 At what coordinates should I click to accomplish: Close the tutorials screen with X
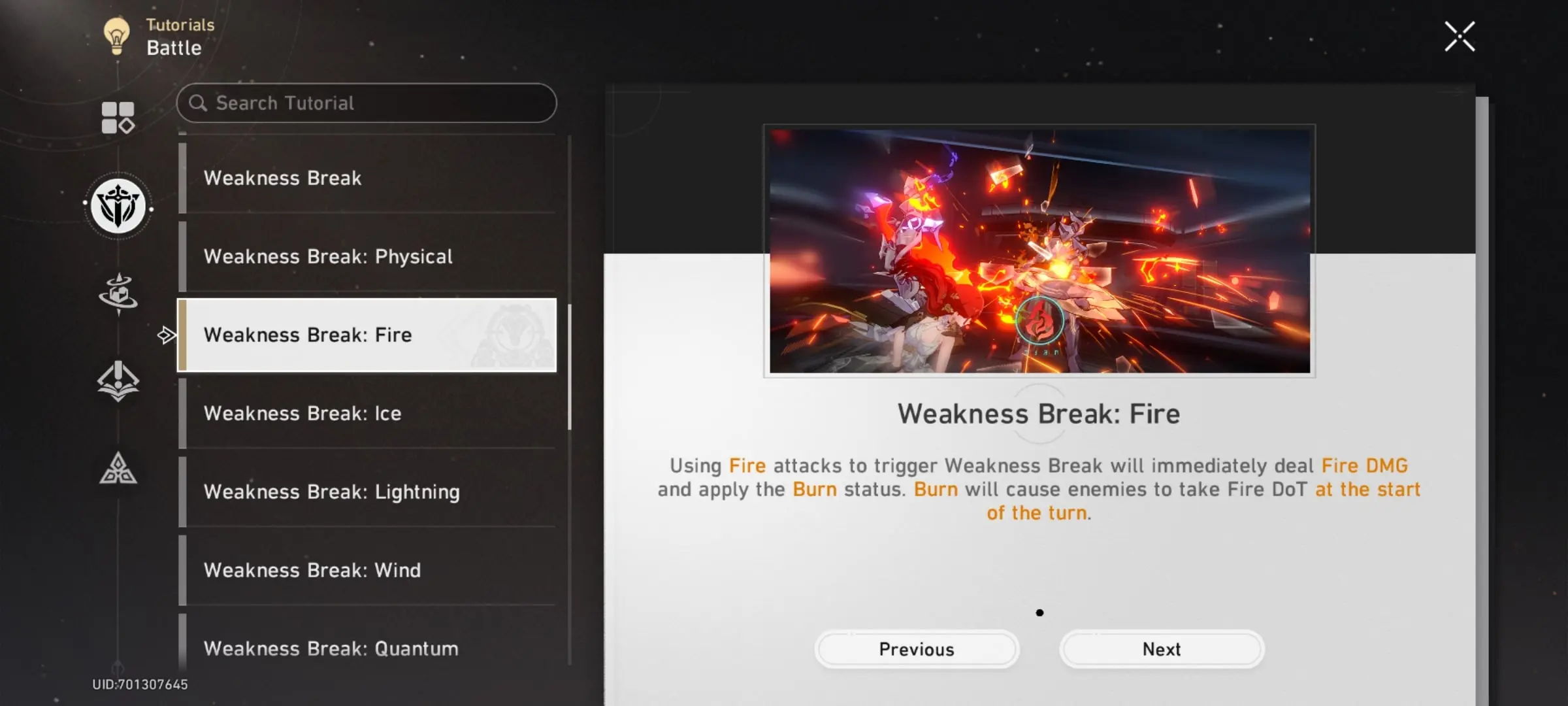click(x=1460, y=36)
